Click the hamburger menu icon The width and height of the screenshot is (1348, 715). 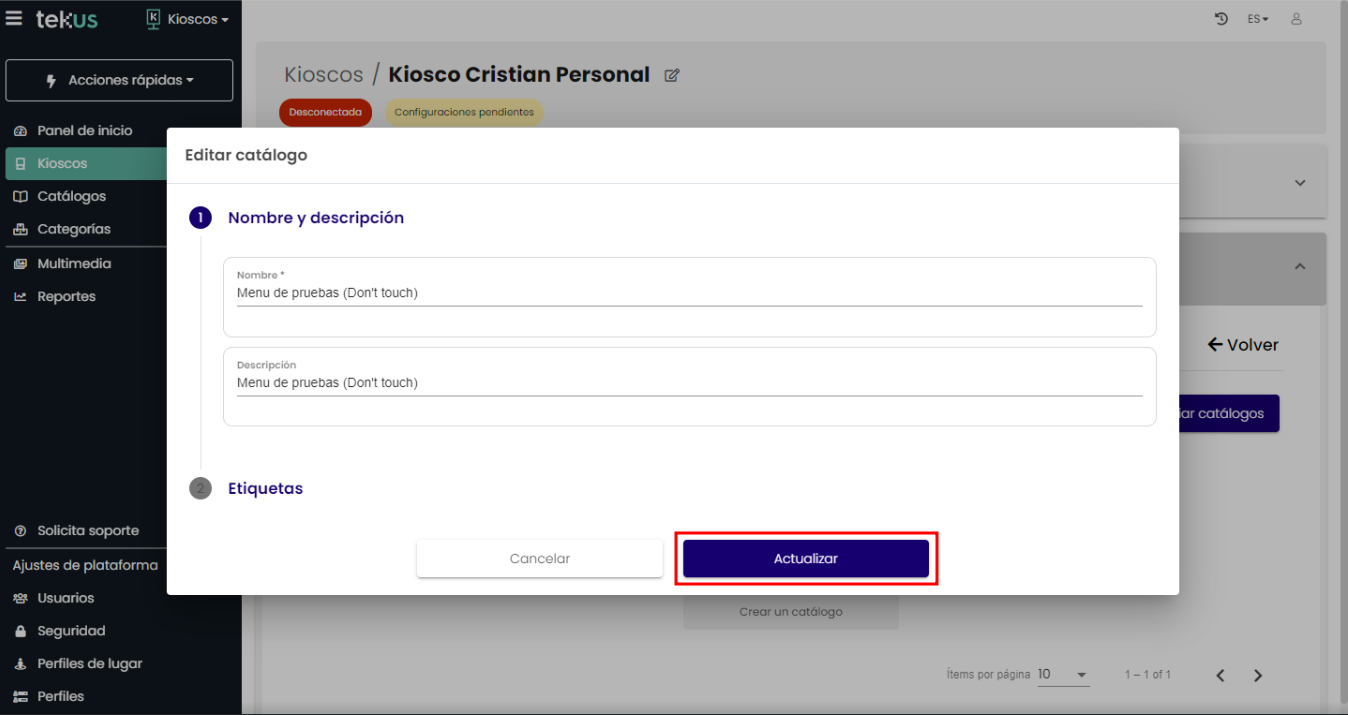[14, 19]
